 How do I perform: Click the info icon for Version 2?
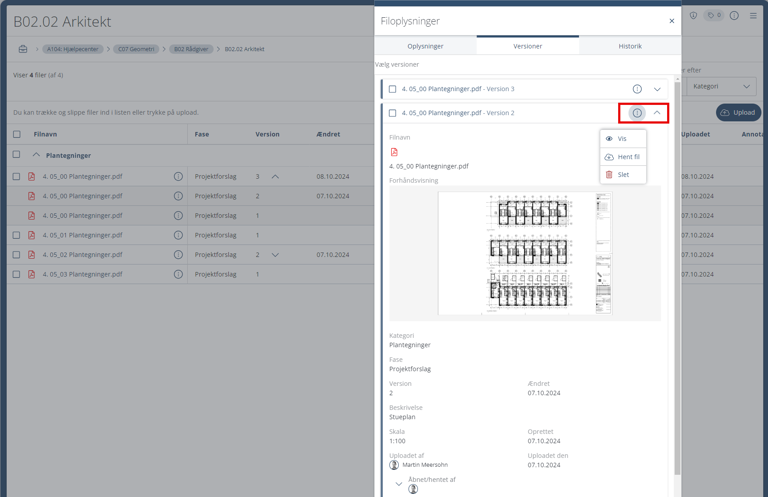tap(637, 113)
